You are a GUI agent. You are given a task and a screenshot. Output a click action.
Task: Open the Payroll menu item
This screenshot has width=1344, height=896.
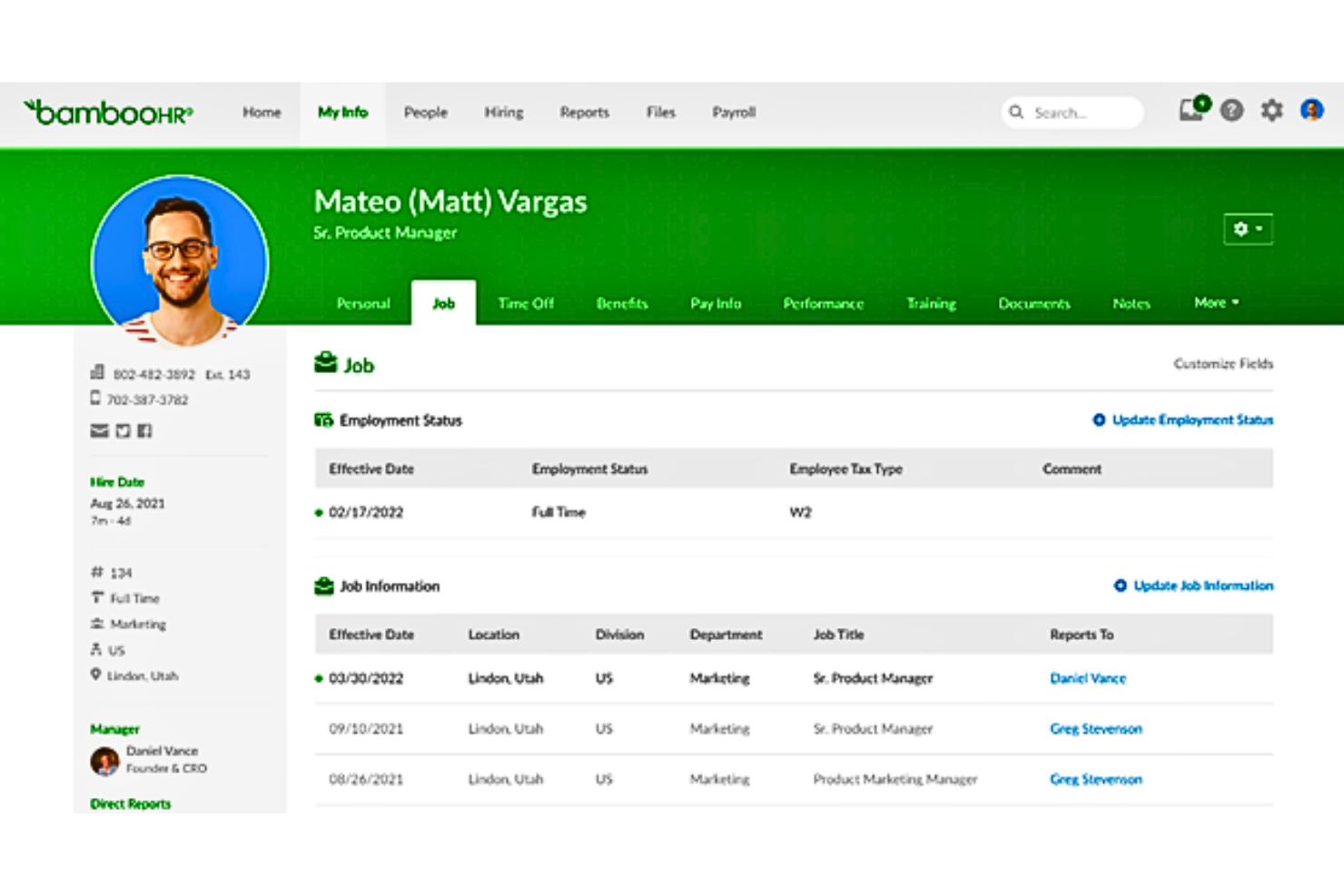[x=733, y=113]
